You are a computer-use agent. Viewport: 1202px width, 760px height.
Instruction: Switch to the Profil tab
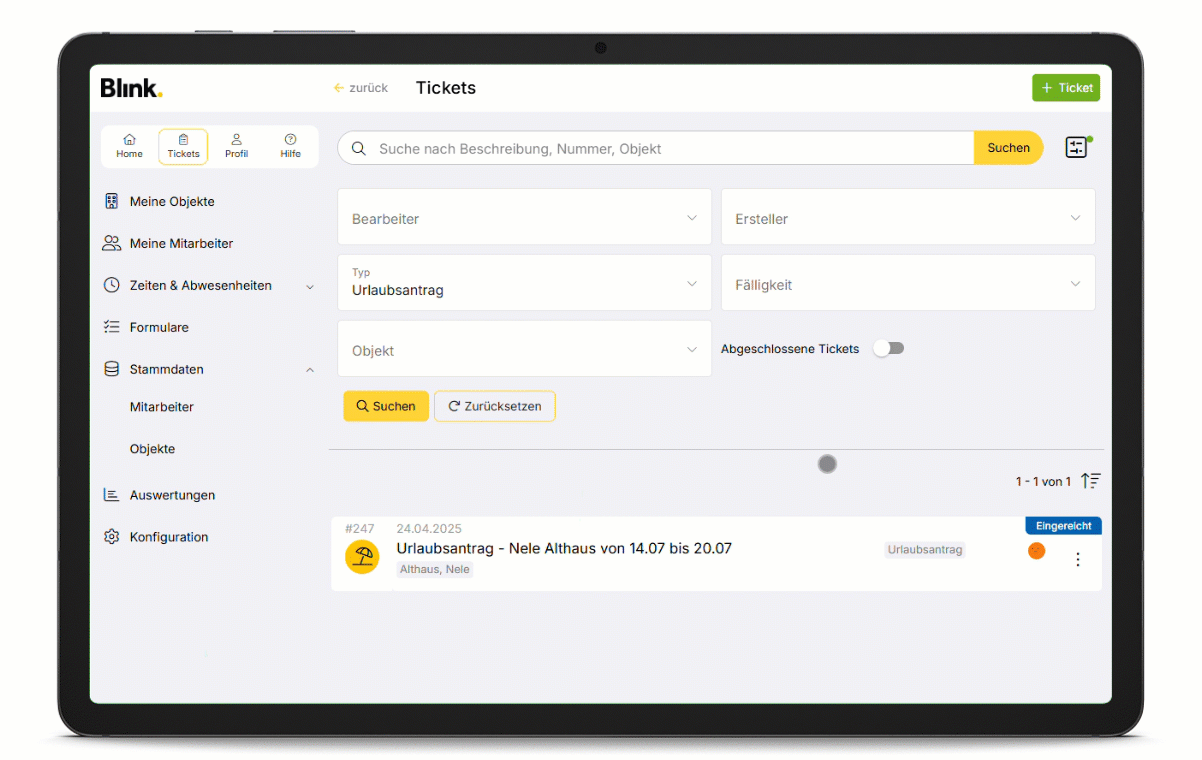coord(236,146)
